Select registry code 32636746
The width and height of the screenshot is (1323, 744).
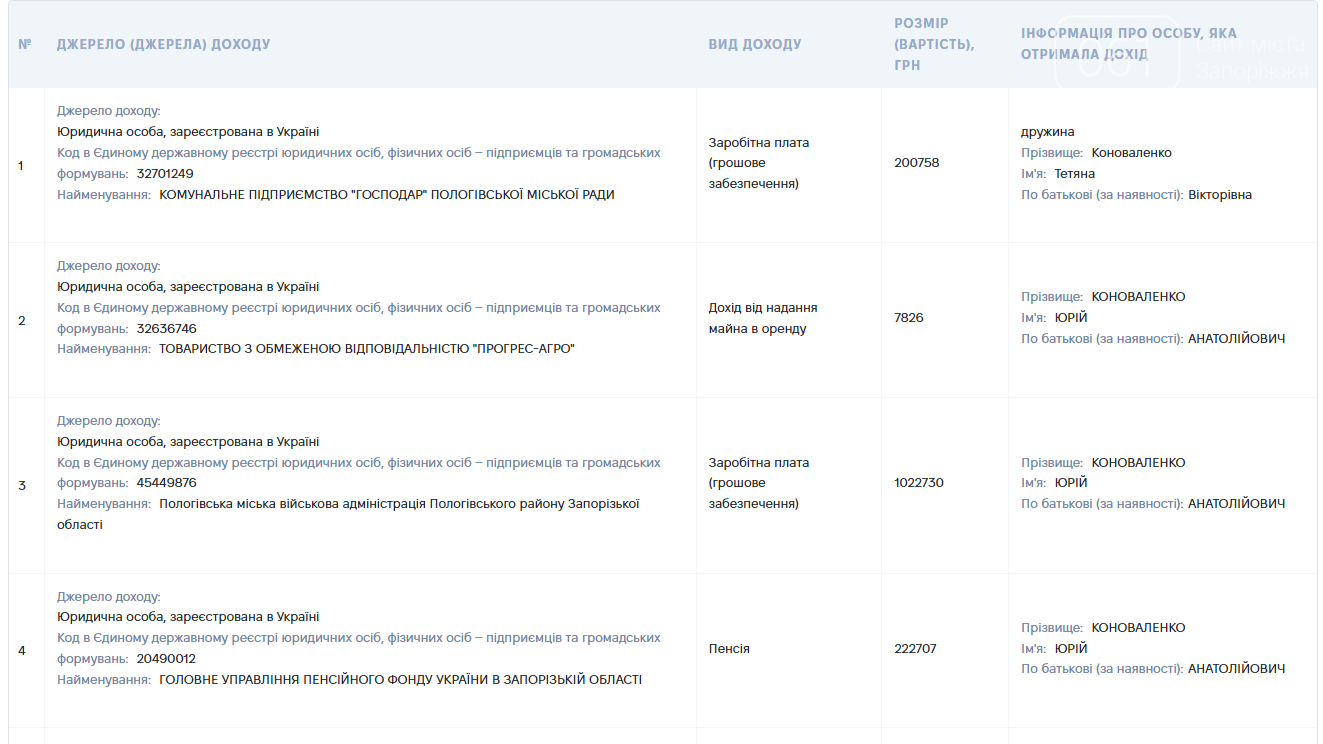click(166, 328)
